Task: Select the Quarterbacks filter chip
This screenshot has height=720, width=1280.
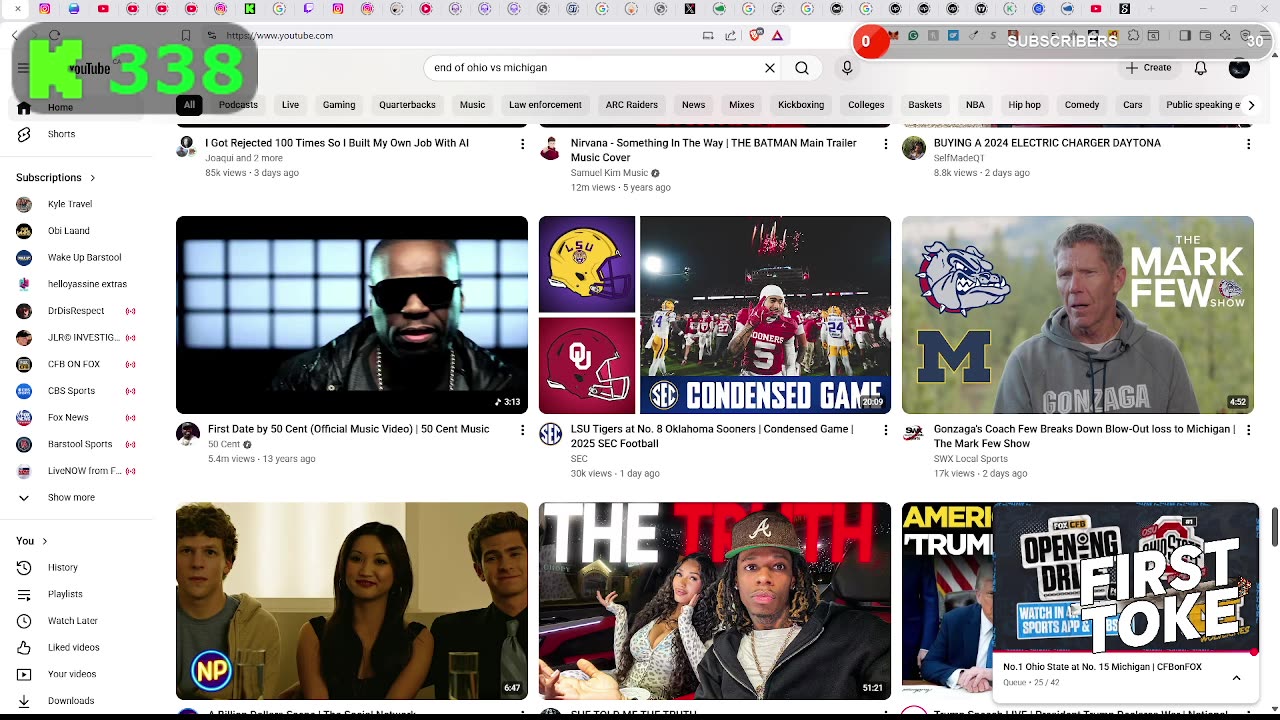Action: 407,105
